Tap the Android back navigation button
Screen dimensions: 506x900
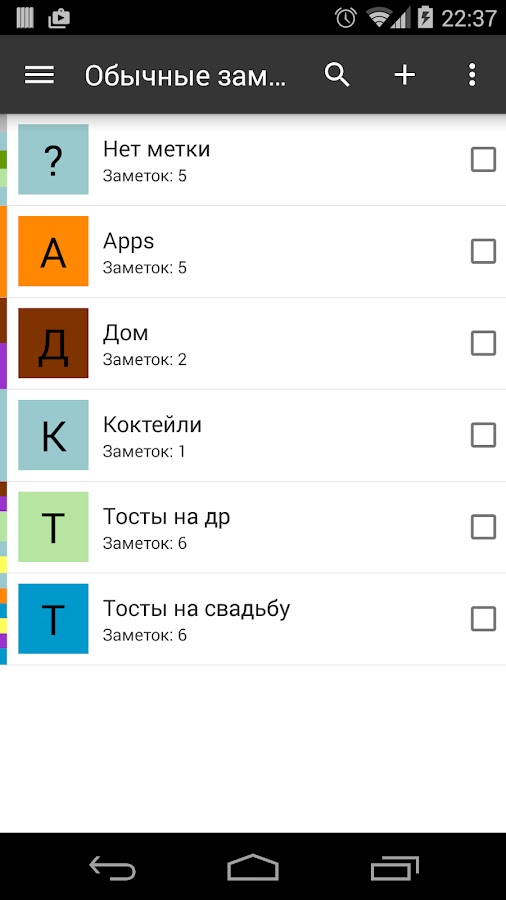coord(112,867)
